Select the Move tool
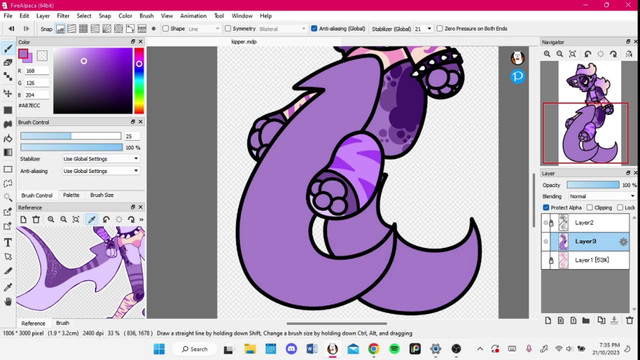This screenshot has width=640, height=360. pyautogui.click(x=8, y=93)
